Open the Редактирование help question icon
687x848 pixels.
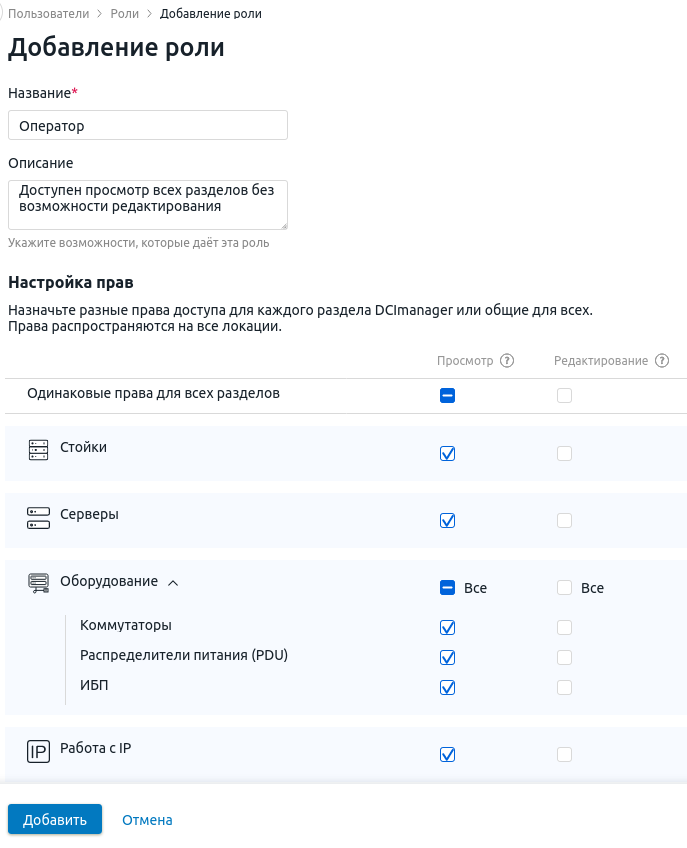pos(662,361)
